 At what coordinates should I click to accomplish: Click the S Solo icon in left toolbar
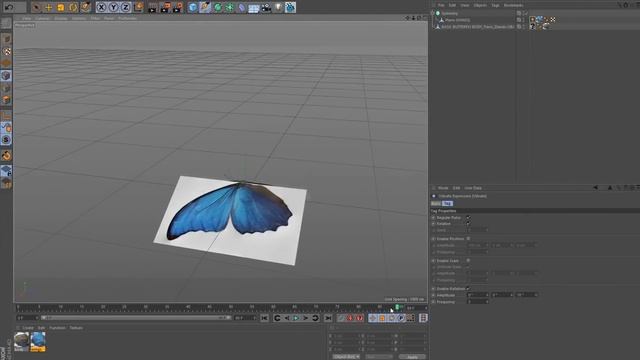(x=6, y=140)
